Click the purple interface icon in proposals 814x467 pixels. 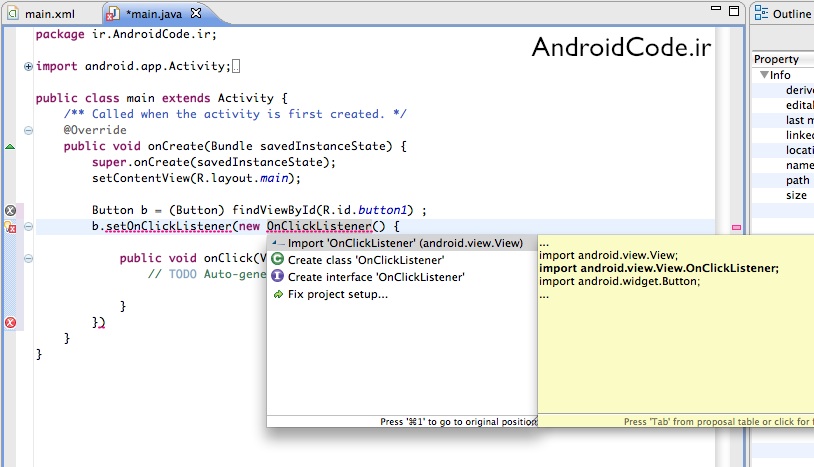278,277
